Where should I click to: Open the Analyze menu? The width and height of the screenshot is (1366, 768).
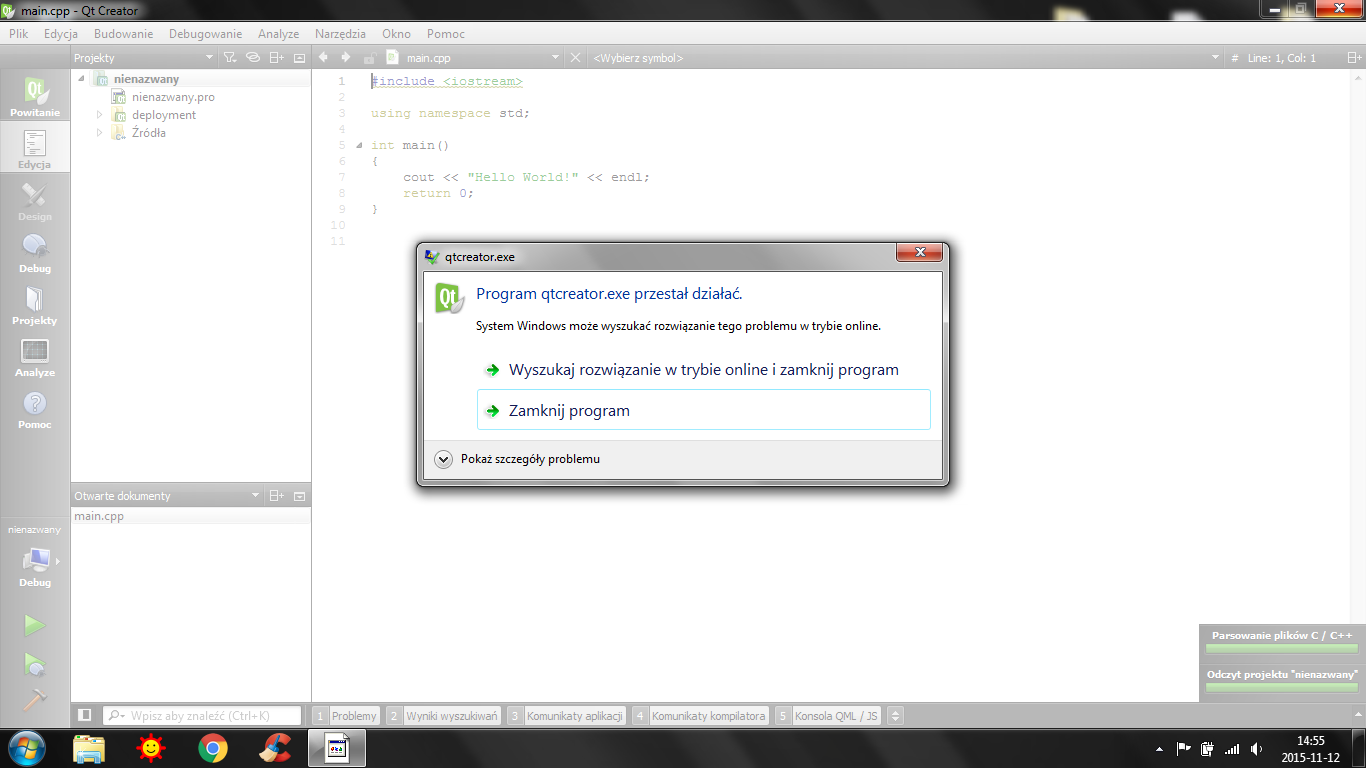point(279,34)
